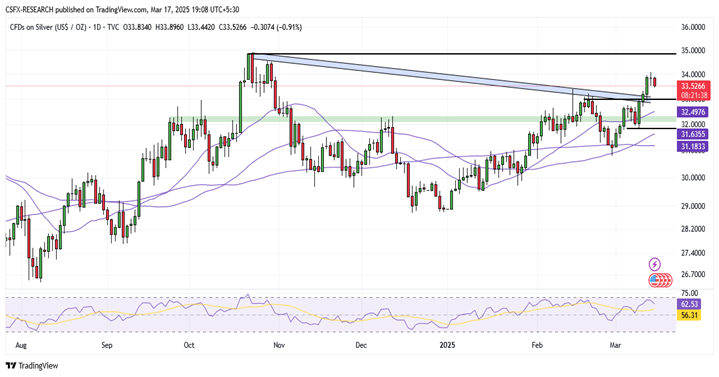
Task: Click the 75.00 RSI scale label
Action: tap(689, 293)
